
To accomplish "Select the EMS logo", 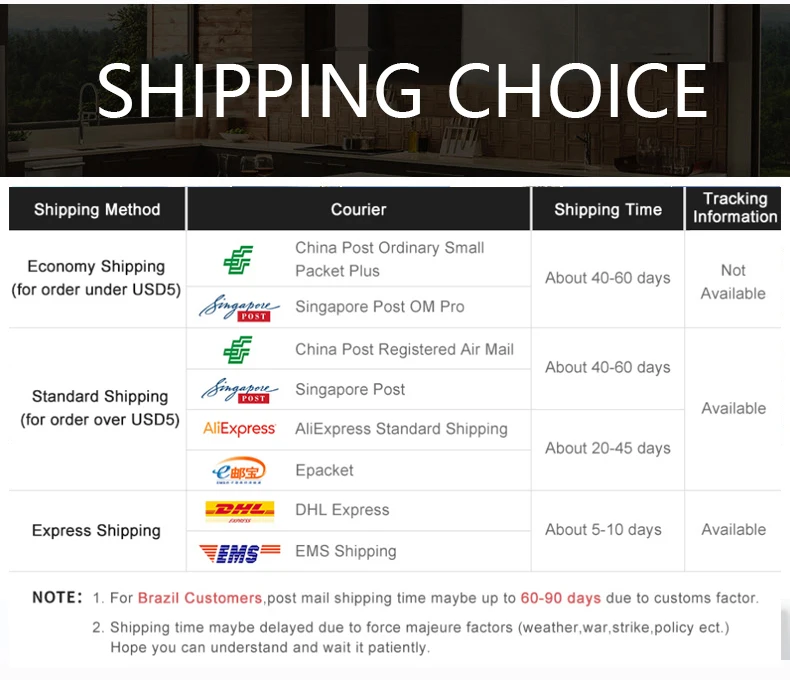I will tap(240, 553).
